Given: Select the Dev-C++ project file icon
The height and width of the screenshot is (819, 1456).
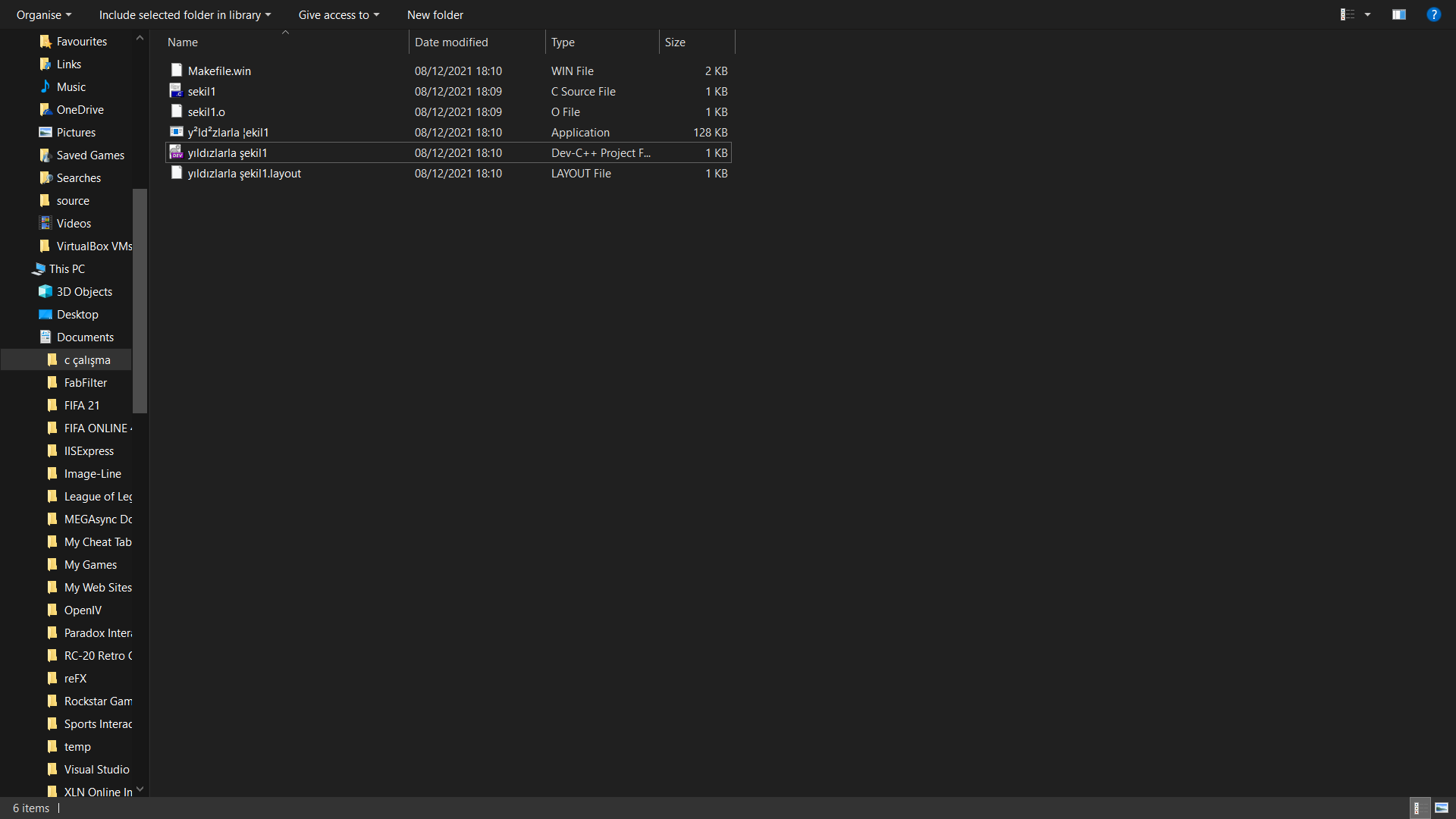Looking at the screenshot, I should [x=176, y=152].
